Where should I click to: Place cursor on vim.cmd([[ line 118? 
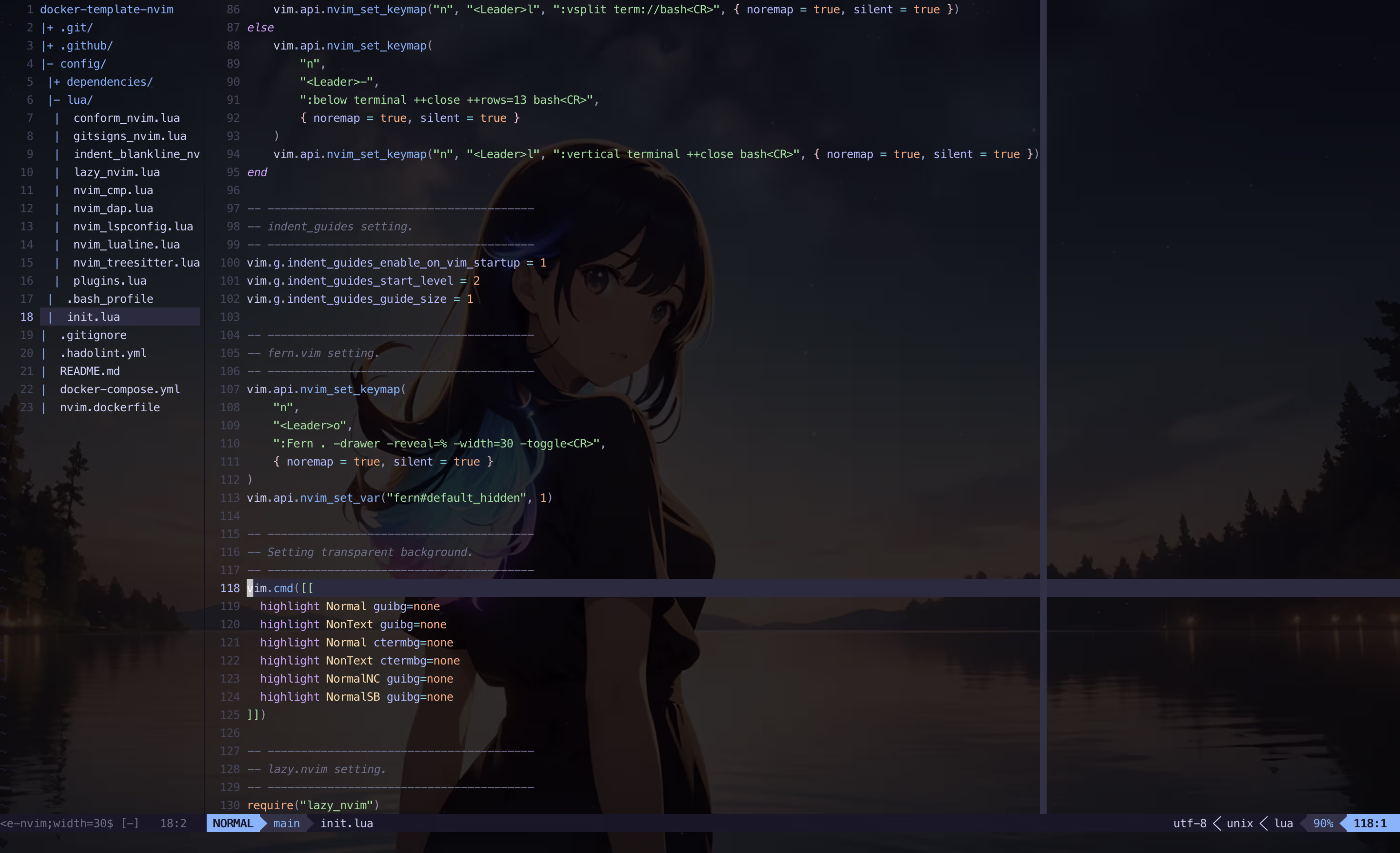tap(280, 588)
